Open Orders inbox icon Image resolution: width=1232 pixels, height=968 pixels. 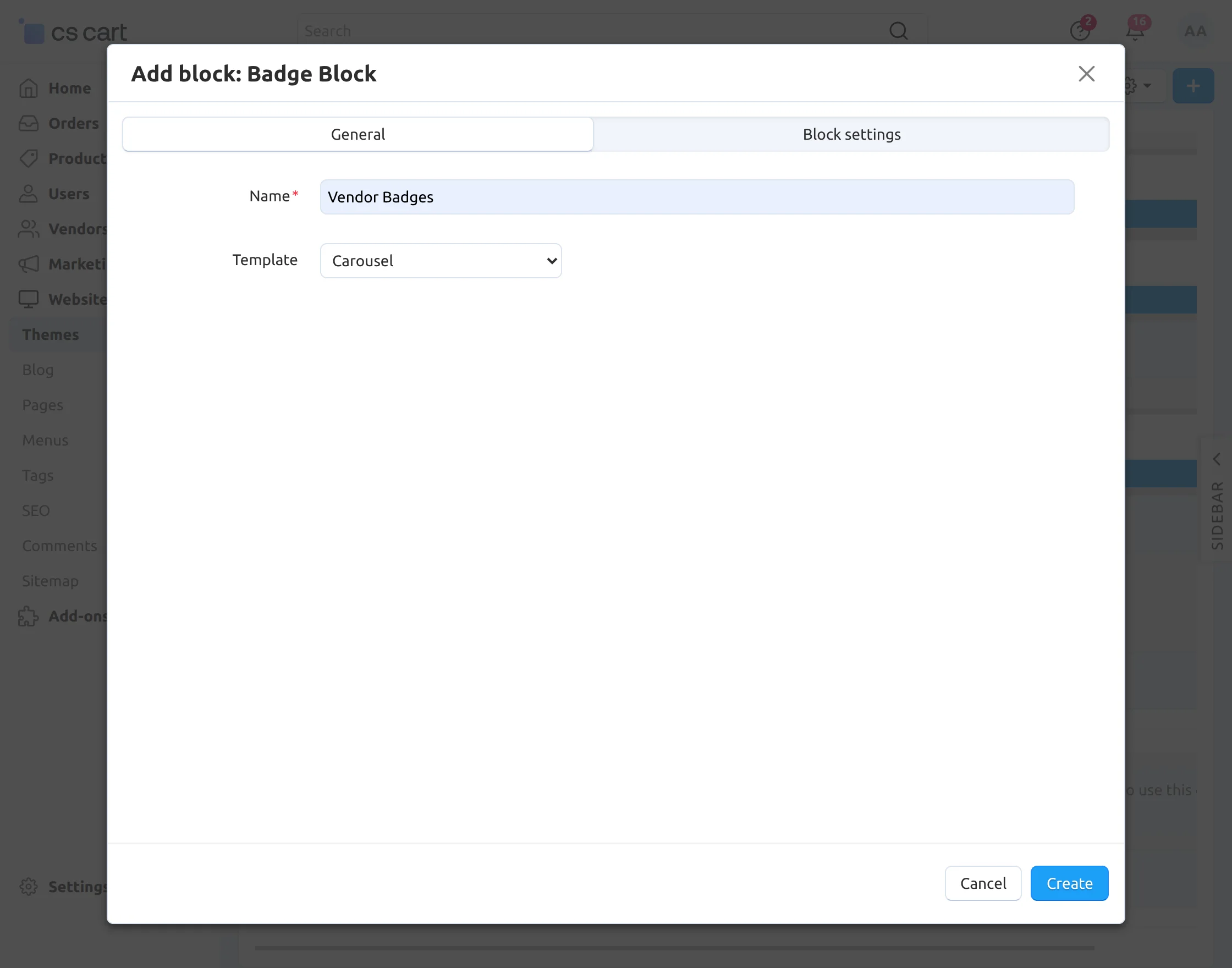(x=29, y=124)
